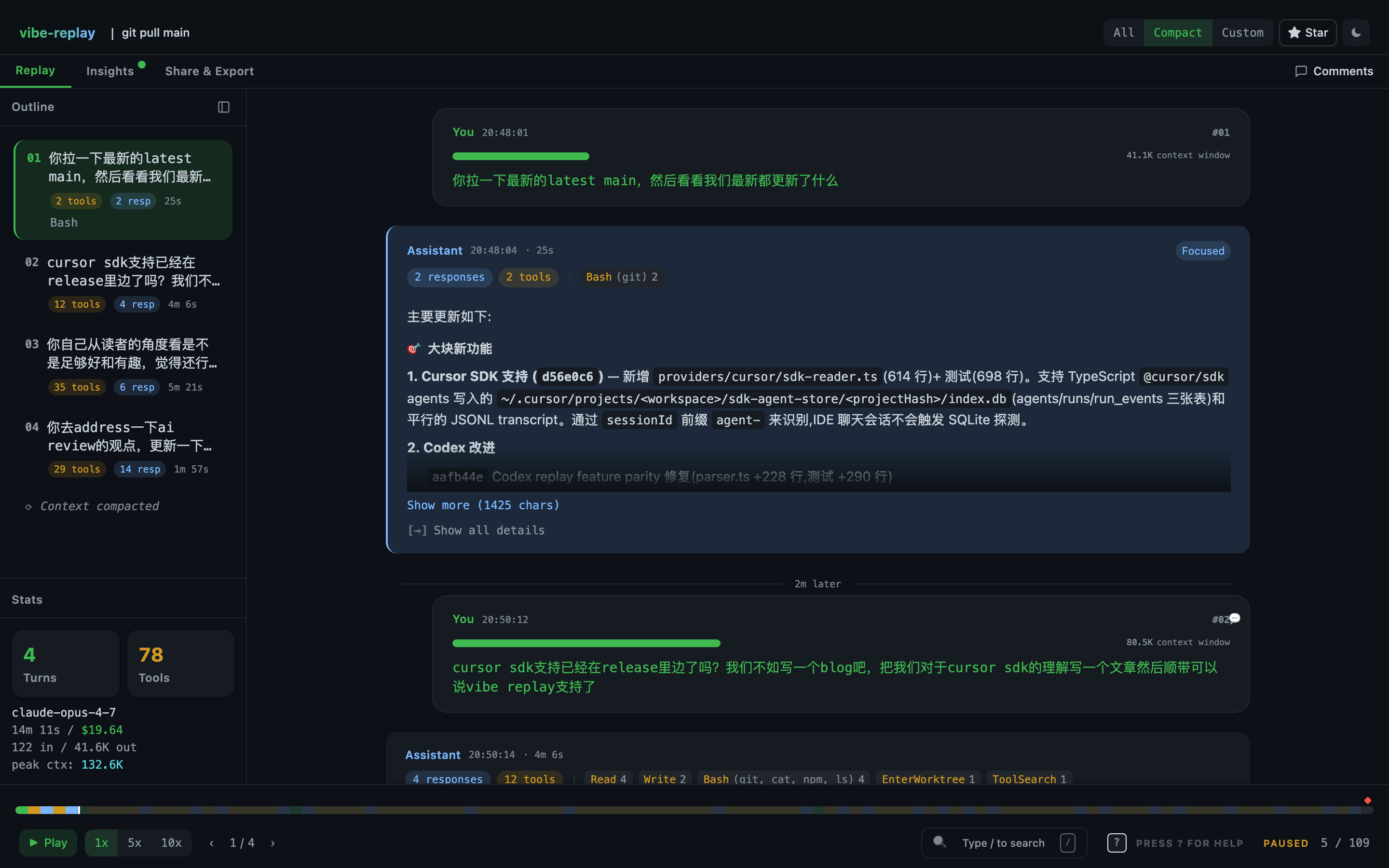
Task: Click the Star button
Action: 1307,33
